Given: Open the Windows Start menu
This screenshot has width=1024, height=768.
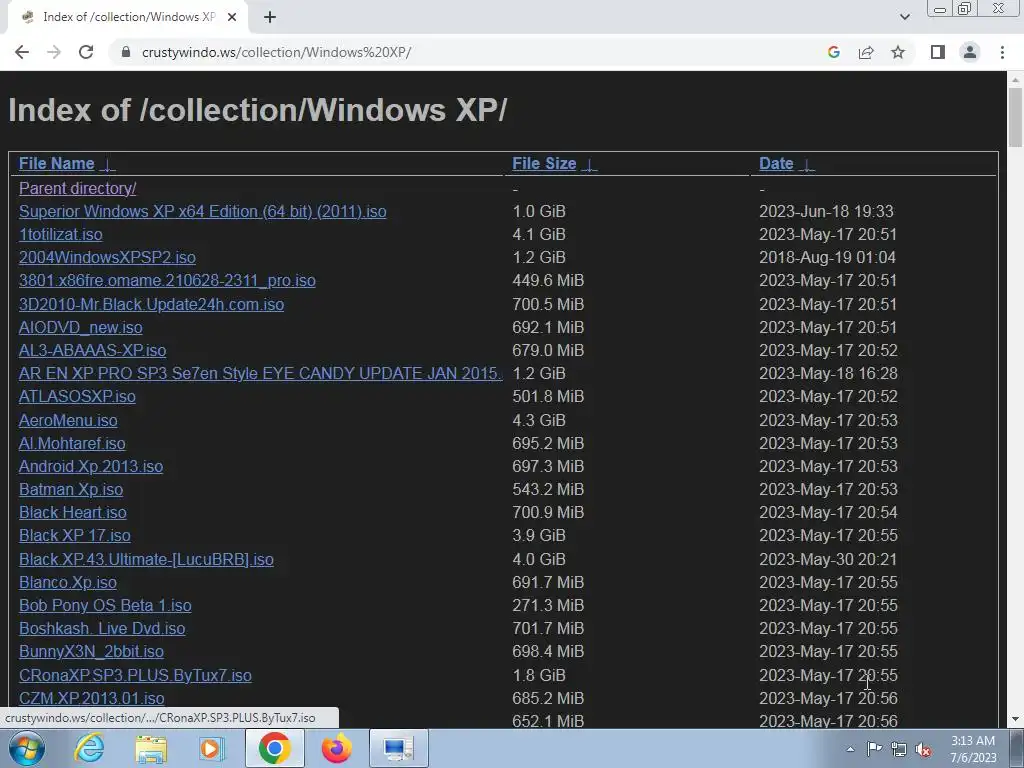Looking at the screenshot, I should [x=27, y=748].
